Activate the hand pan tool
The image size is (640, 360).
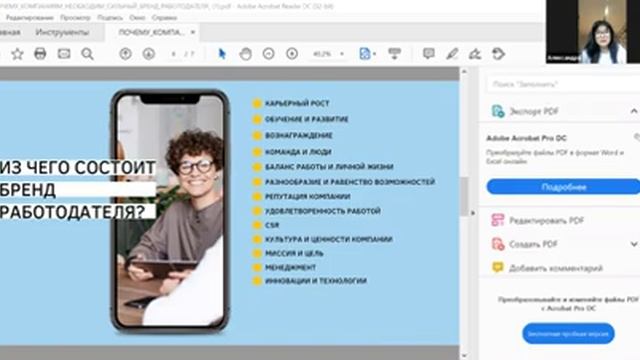click(x=245, y=54)
